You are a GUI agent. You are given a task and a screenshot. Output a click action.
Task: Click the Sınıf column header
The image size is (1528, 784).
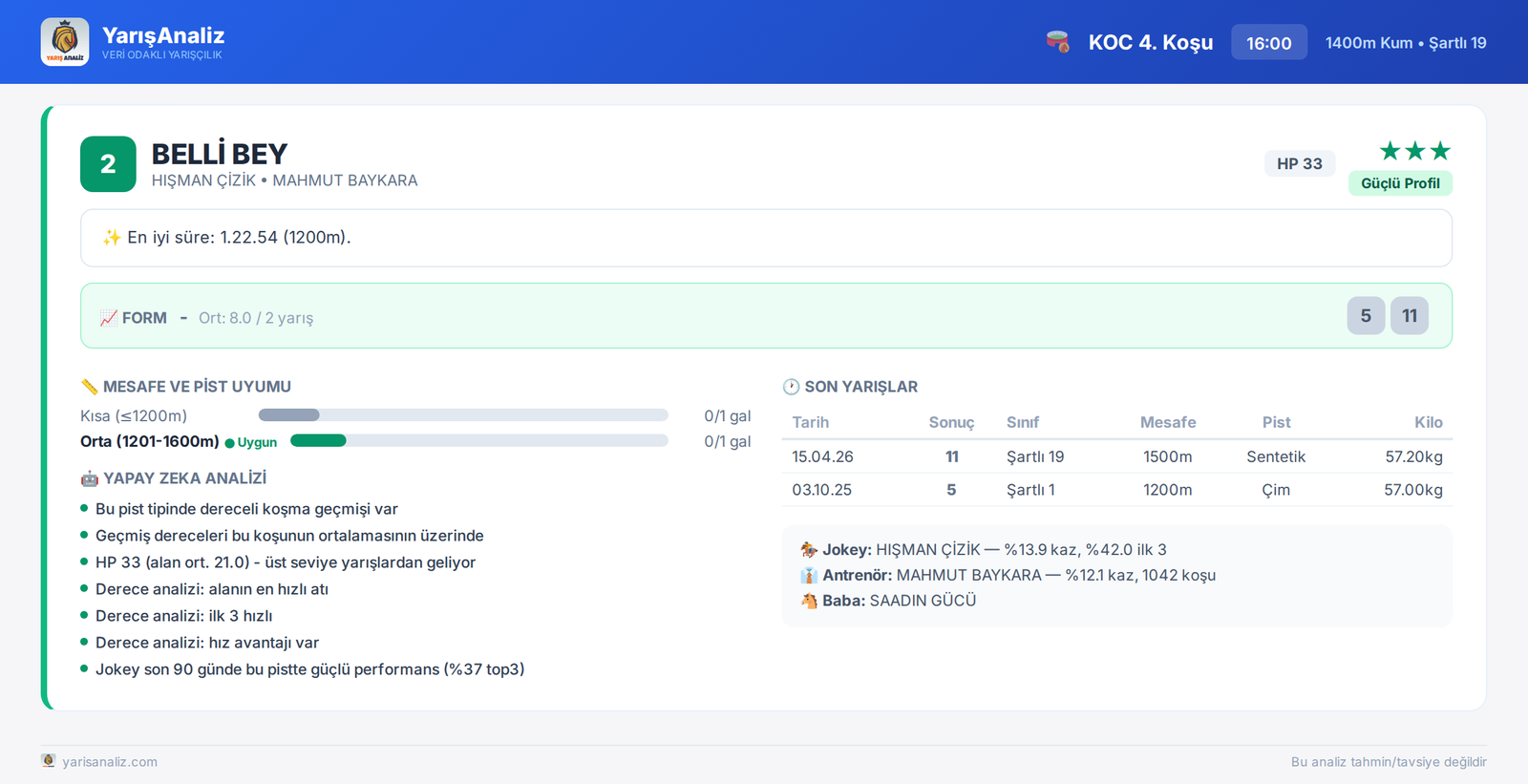point(1022,422)
